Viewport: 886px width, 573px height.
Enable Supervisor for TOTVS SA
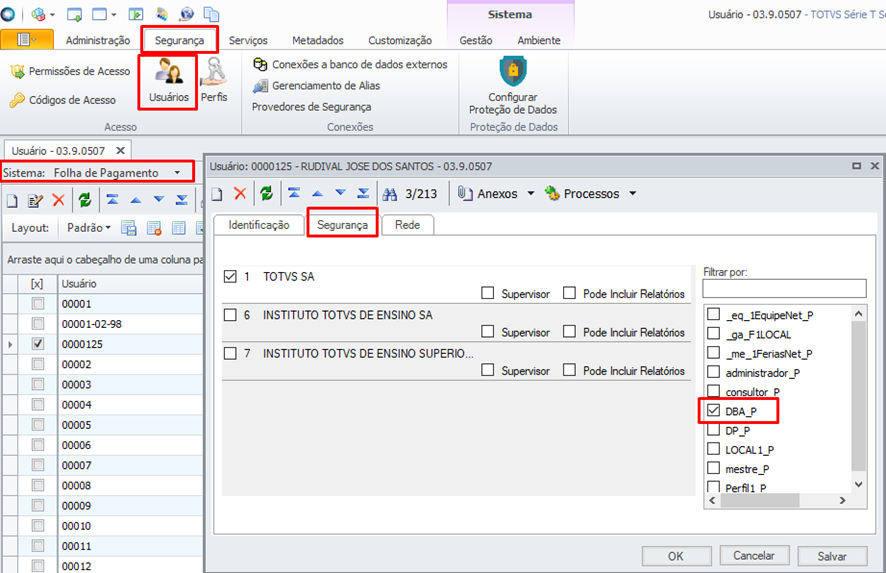click(488, 293)
